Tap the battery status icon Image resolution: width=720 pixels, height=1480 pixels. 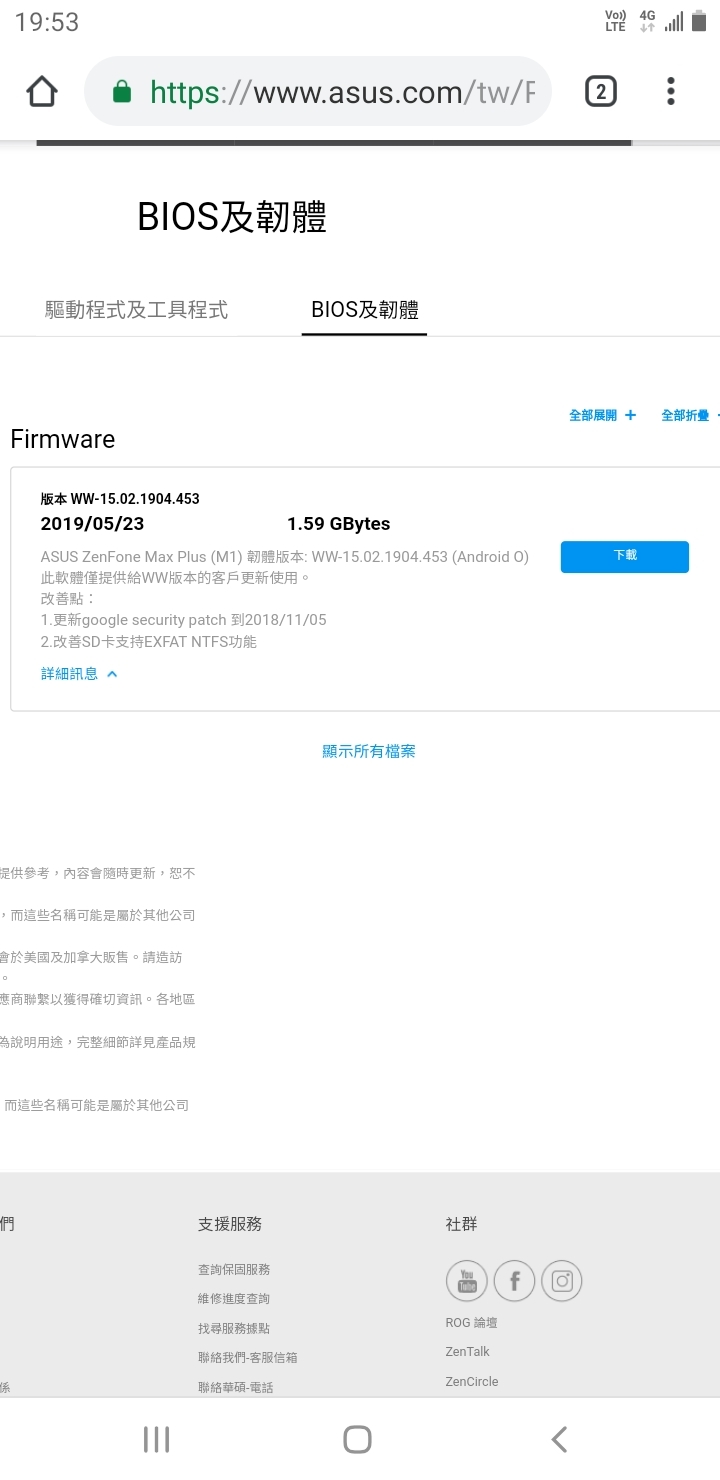[698, 21]
